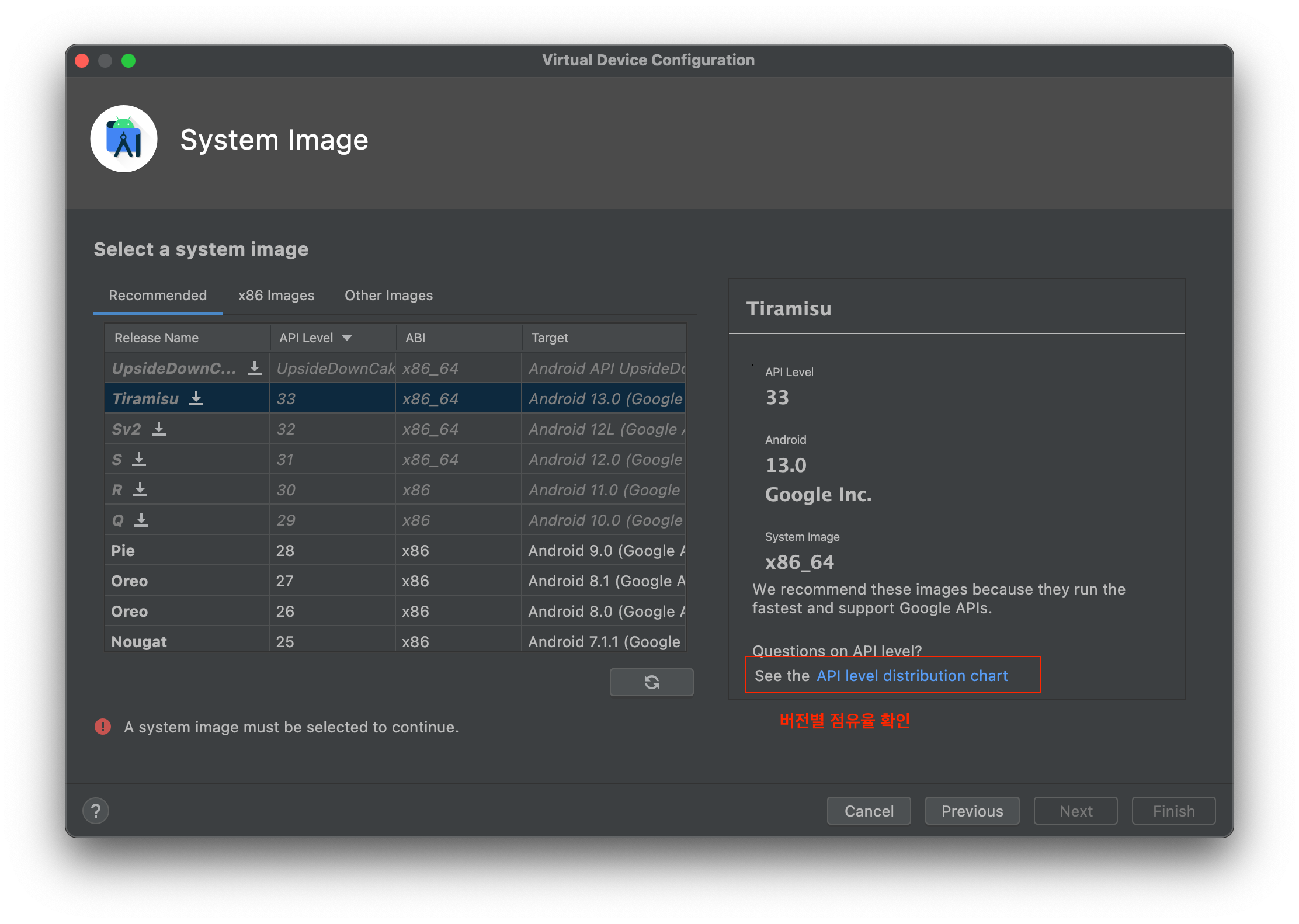This screenshot has height=924, width=1299.
Task: Download the Q system image
Action: point(141,520)
